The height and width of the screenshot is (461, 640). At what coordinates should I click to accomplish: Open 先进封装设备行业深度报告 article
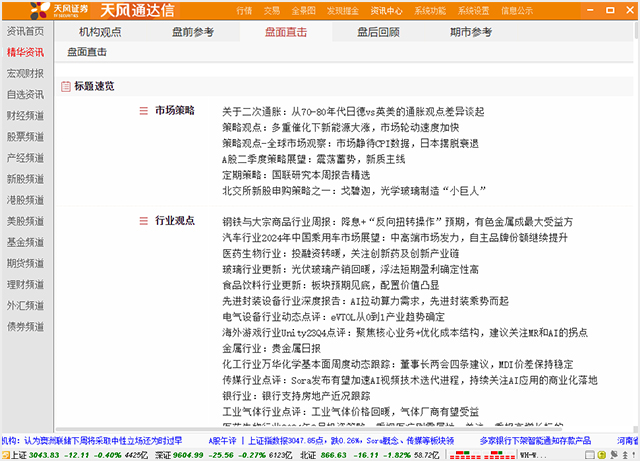[365, 301]
